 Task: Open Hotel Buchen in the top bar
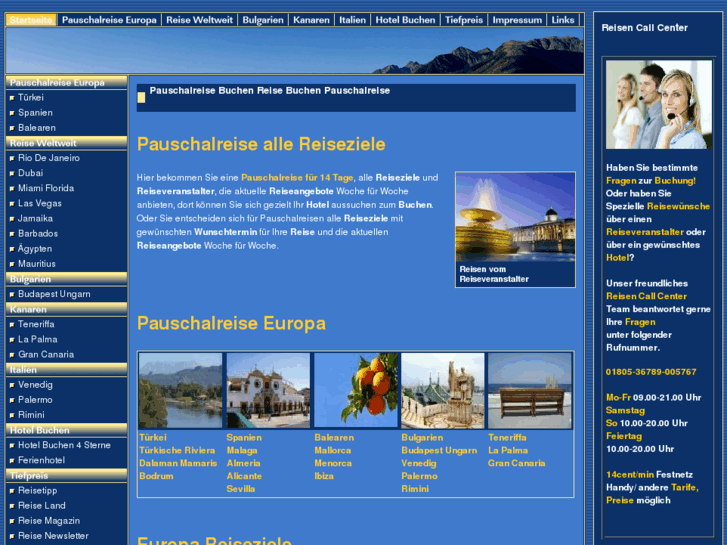pyautogui.click(x=405, y=20)
